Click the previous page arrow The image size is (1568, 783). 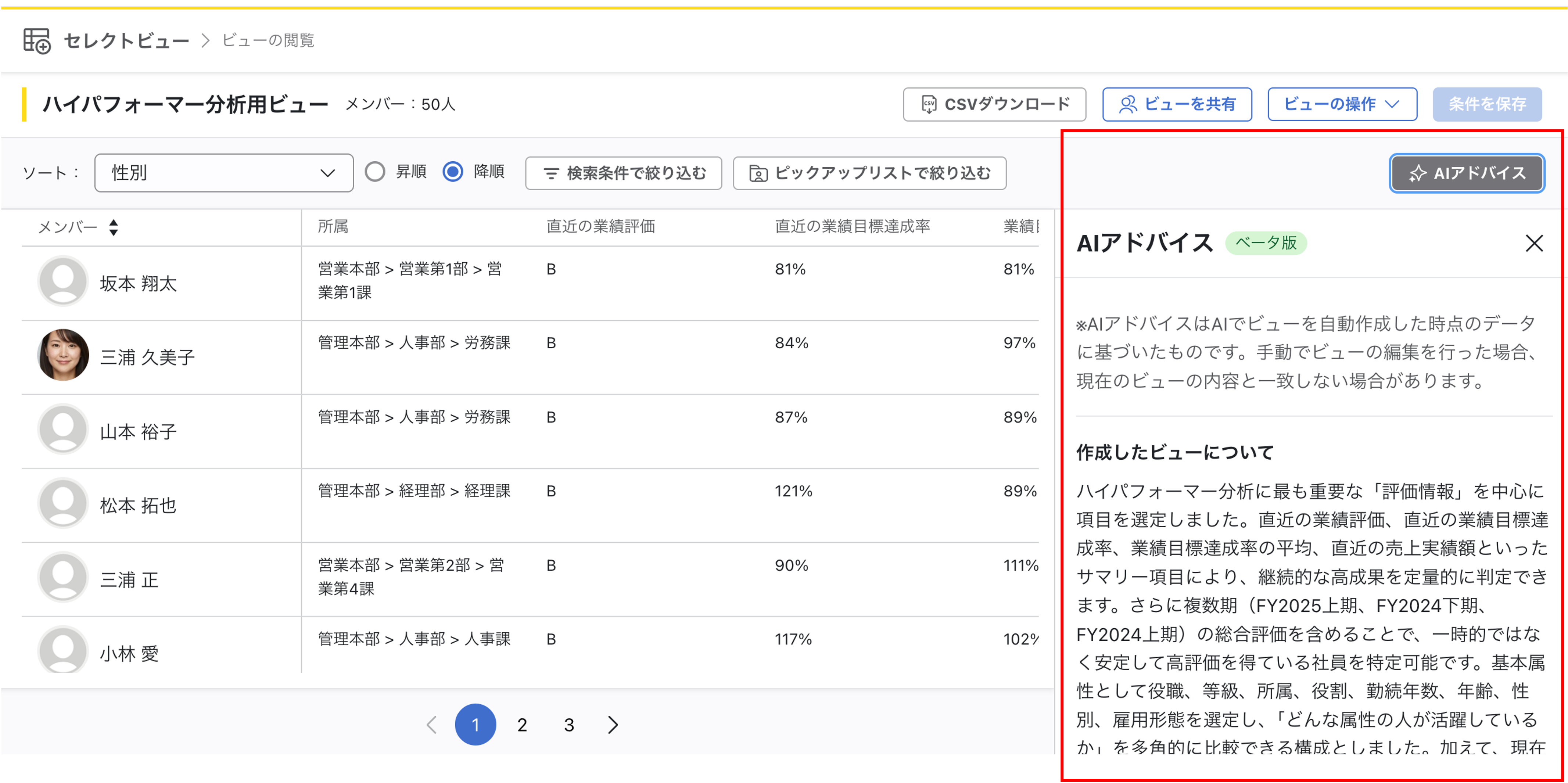tap(431, 725)
